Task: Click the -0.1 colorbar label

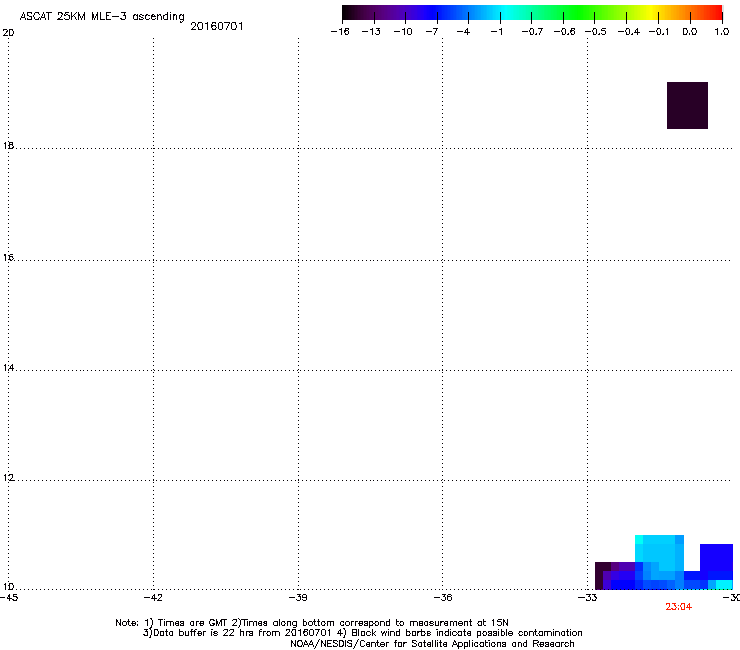Action: click(659, 32)
